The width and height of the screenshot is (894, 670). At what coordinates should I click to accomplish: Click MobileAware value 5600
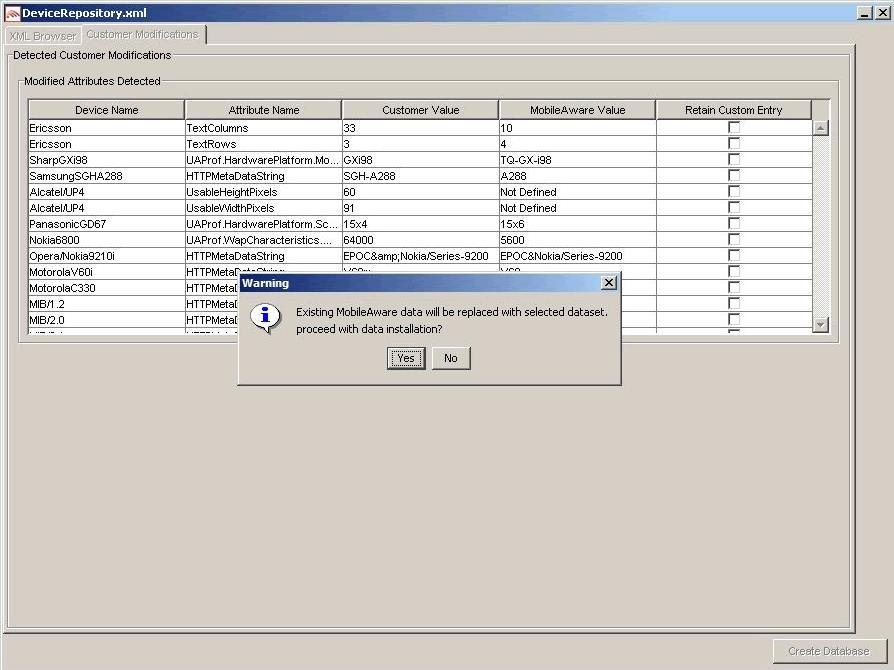578,239
